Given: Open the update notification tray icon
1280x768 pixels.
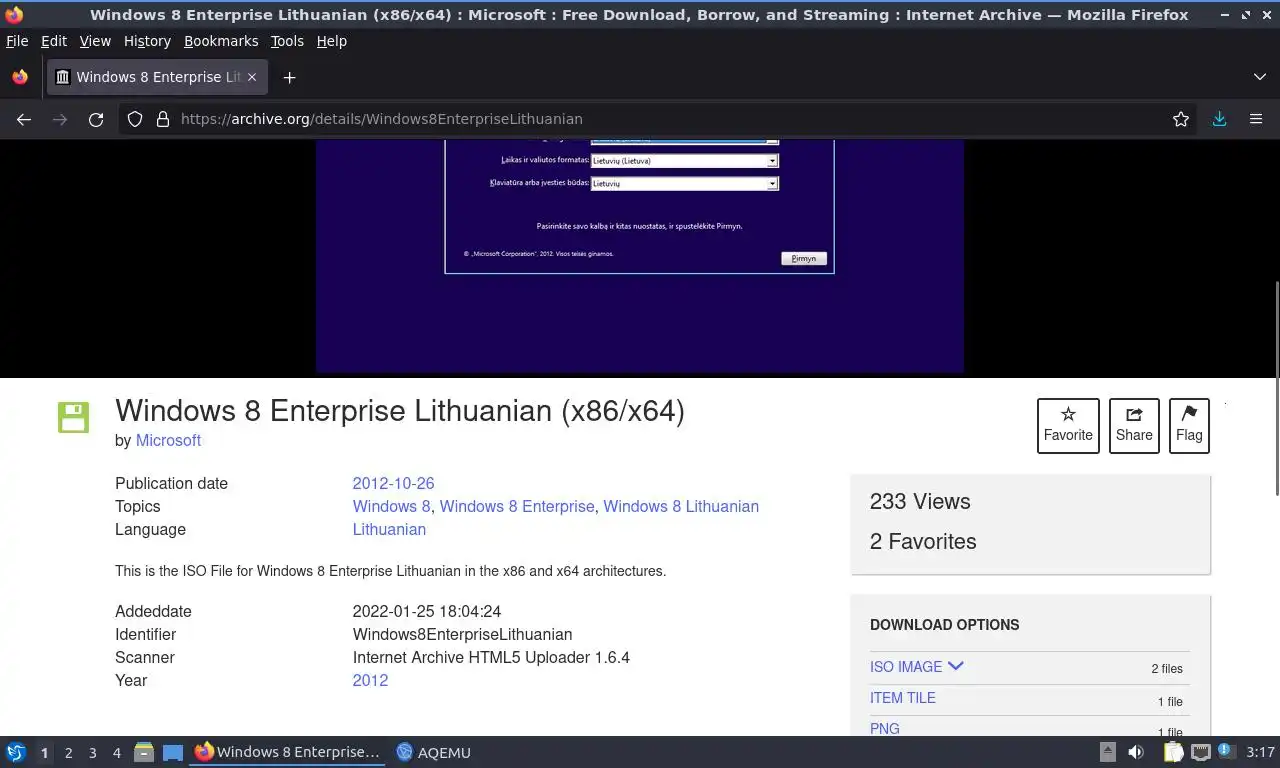Looking at the screenshot, I should (x=1226, y=751).
